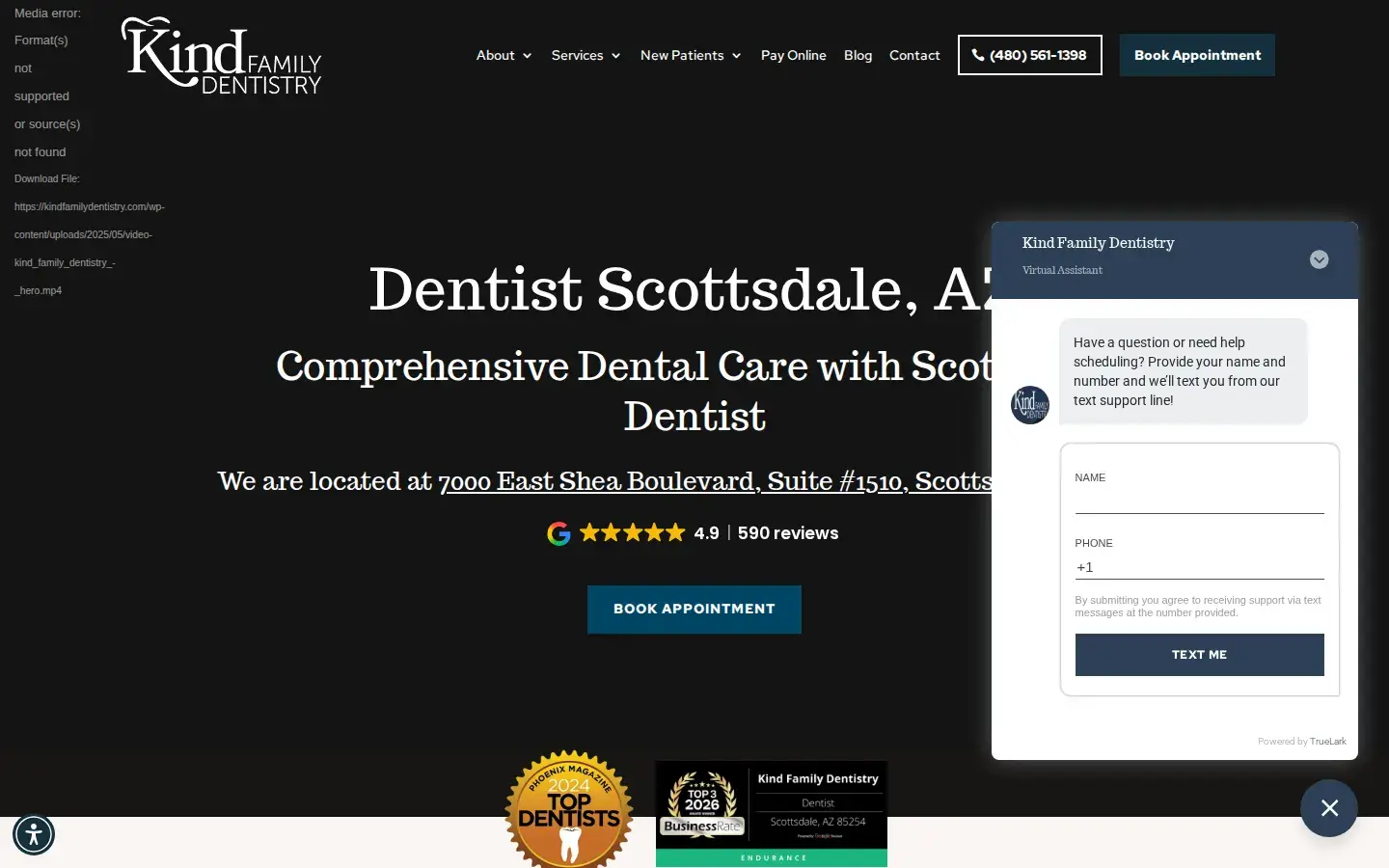1389x868 pixels.
Task: Expand the About menu
Action: point(504,55)
